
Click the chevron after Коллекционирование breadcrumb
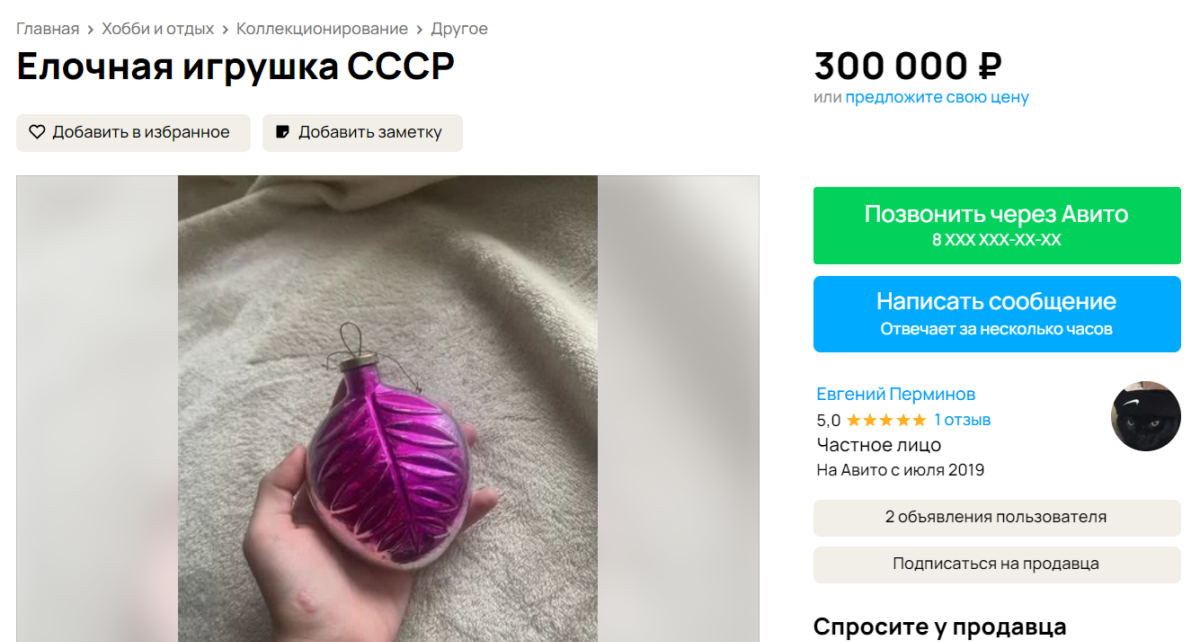[x=420, y=29]
